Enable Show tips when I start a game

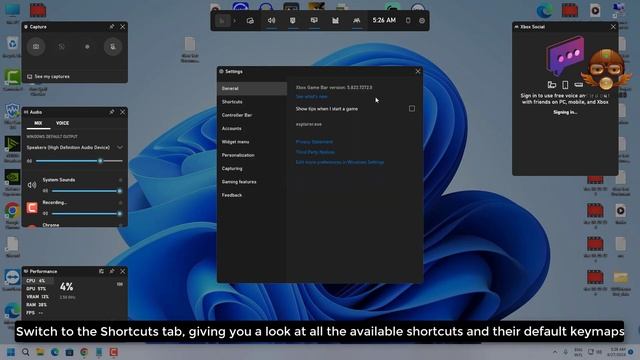pos(412,109)
